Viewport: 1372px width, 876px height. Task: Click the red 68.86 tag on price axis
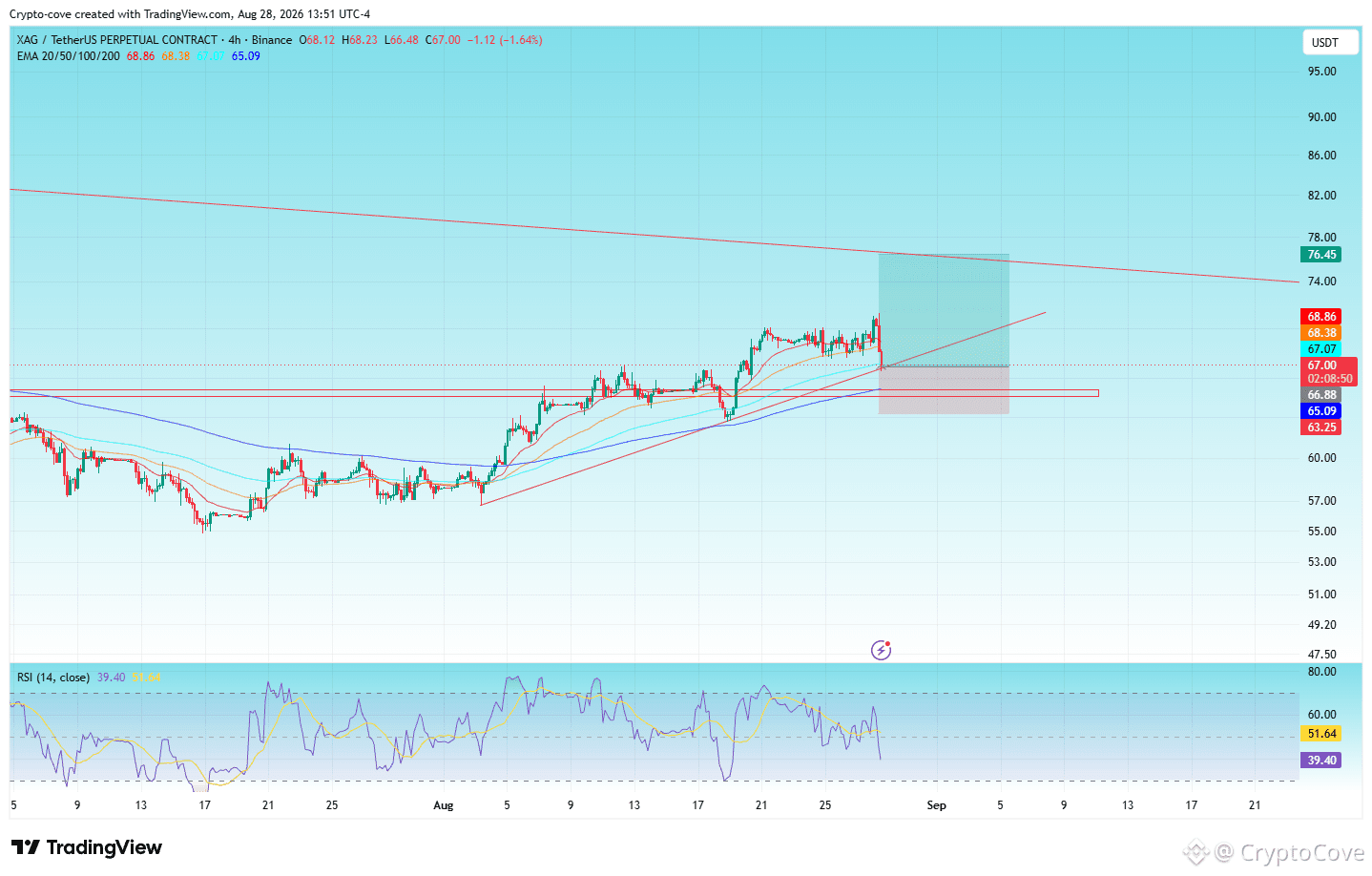point(1321,317)
